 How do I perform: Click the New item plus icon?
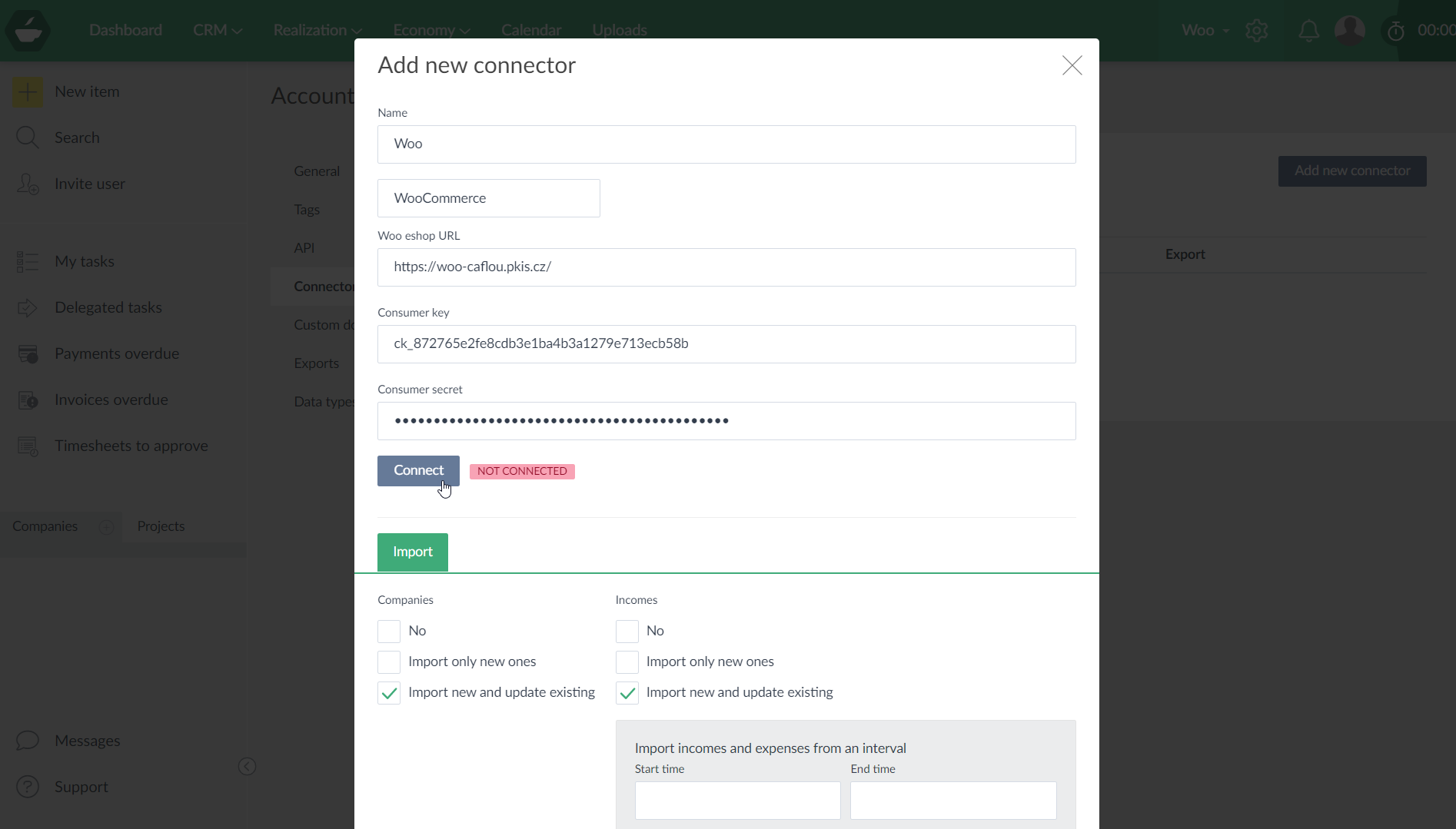coord(28,91)
